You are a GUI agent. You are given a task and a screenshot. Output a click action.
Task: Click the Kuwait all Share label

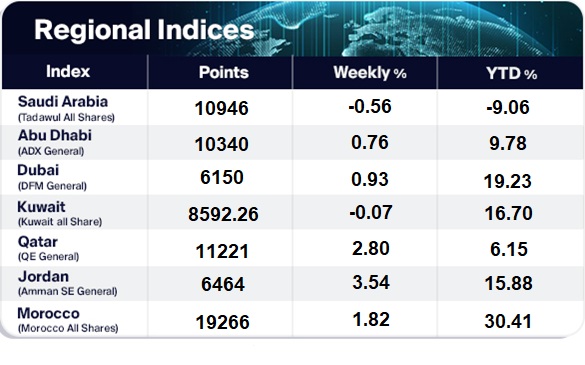pos(60,213)
